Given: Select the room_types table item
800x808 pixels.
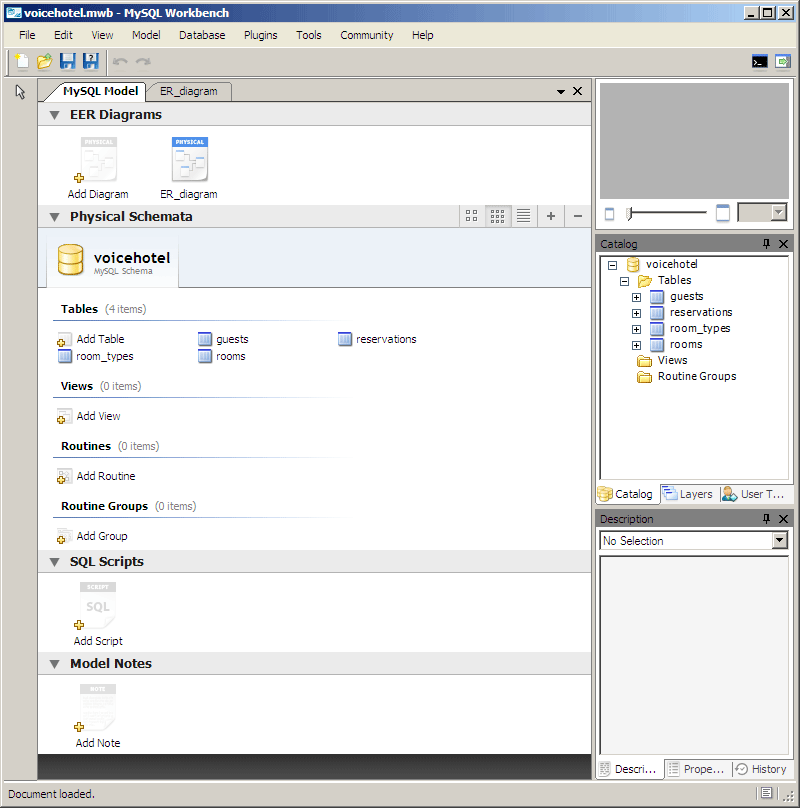Looking at the screenshot, I should pyautogui.click(x=96, y=356).
